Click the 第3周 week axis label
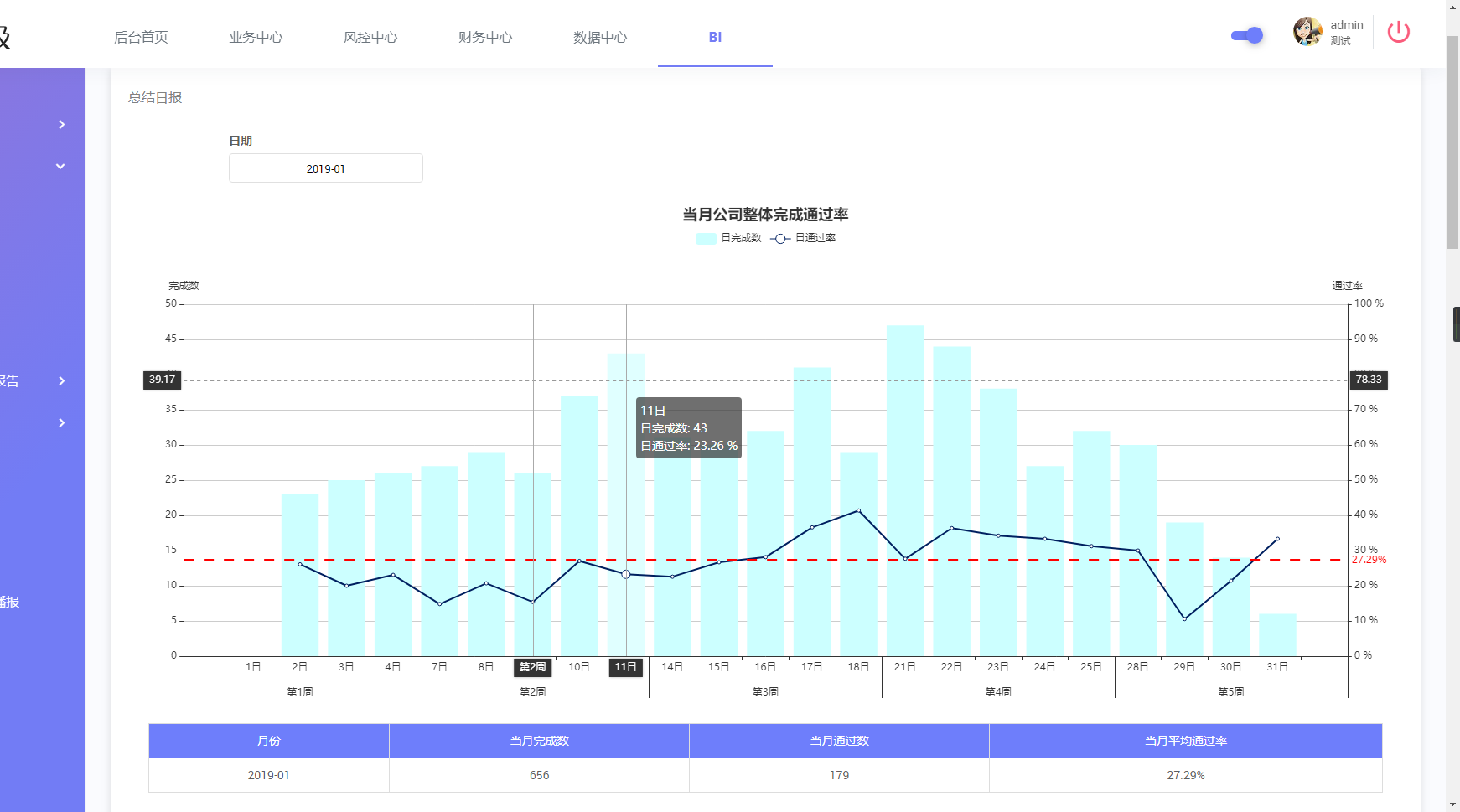 pos(765,692)
